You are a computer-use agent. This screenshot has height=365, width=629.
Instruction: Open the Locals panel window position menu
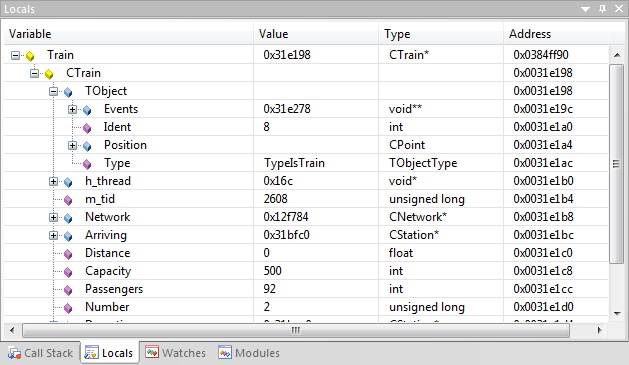[x=586, y=9]
